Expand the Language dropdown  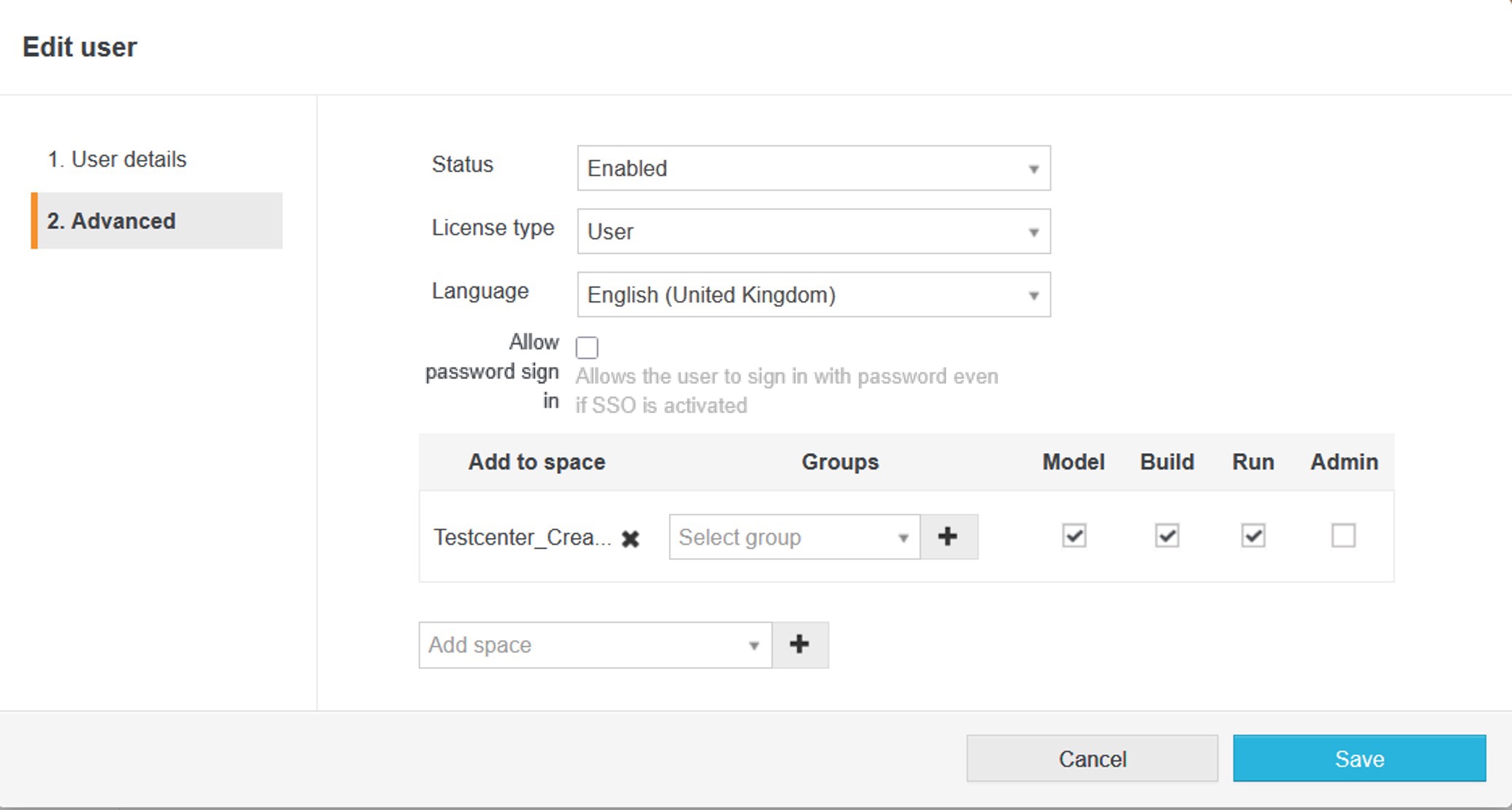tap(813, 294)
